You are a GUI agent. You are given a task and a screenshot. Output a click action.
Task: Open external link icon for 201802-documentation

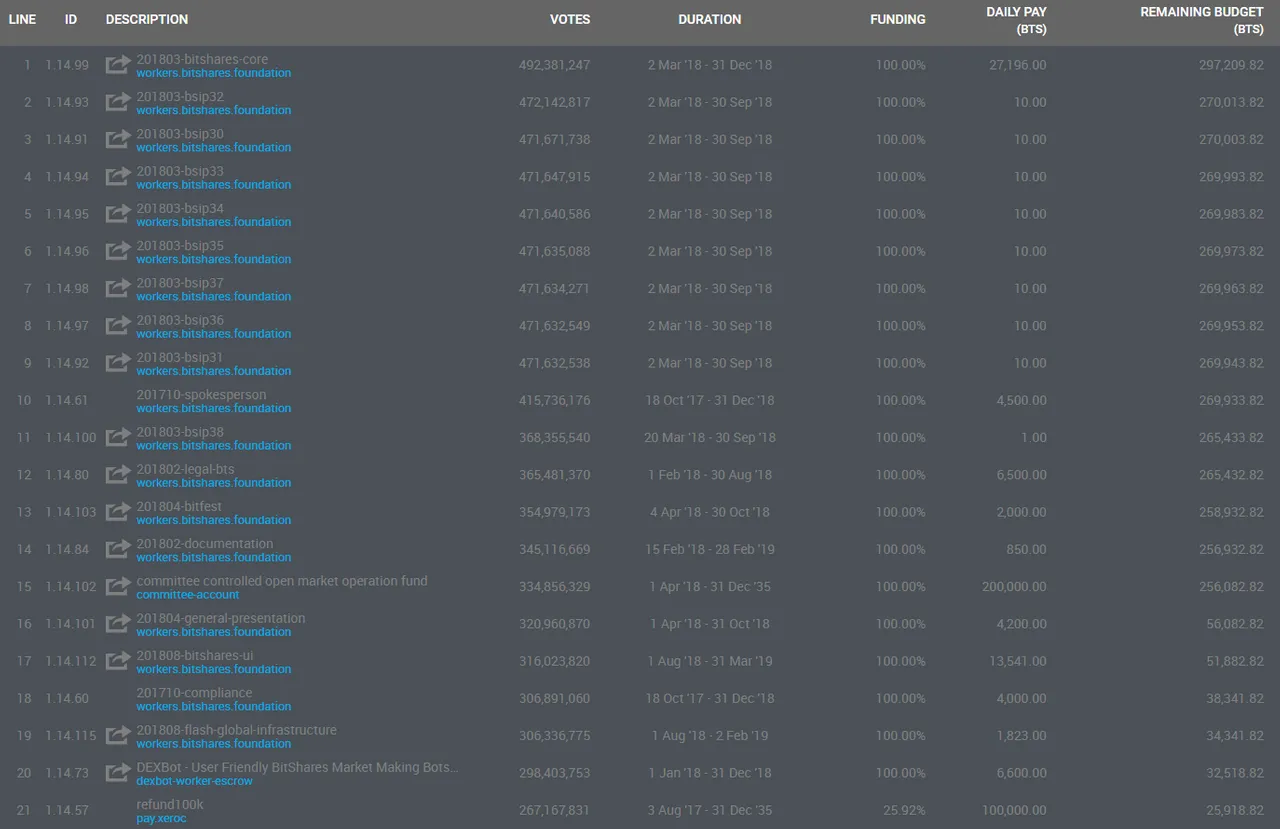pyautogui.click(x=118, y=549)
